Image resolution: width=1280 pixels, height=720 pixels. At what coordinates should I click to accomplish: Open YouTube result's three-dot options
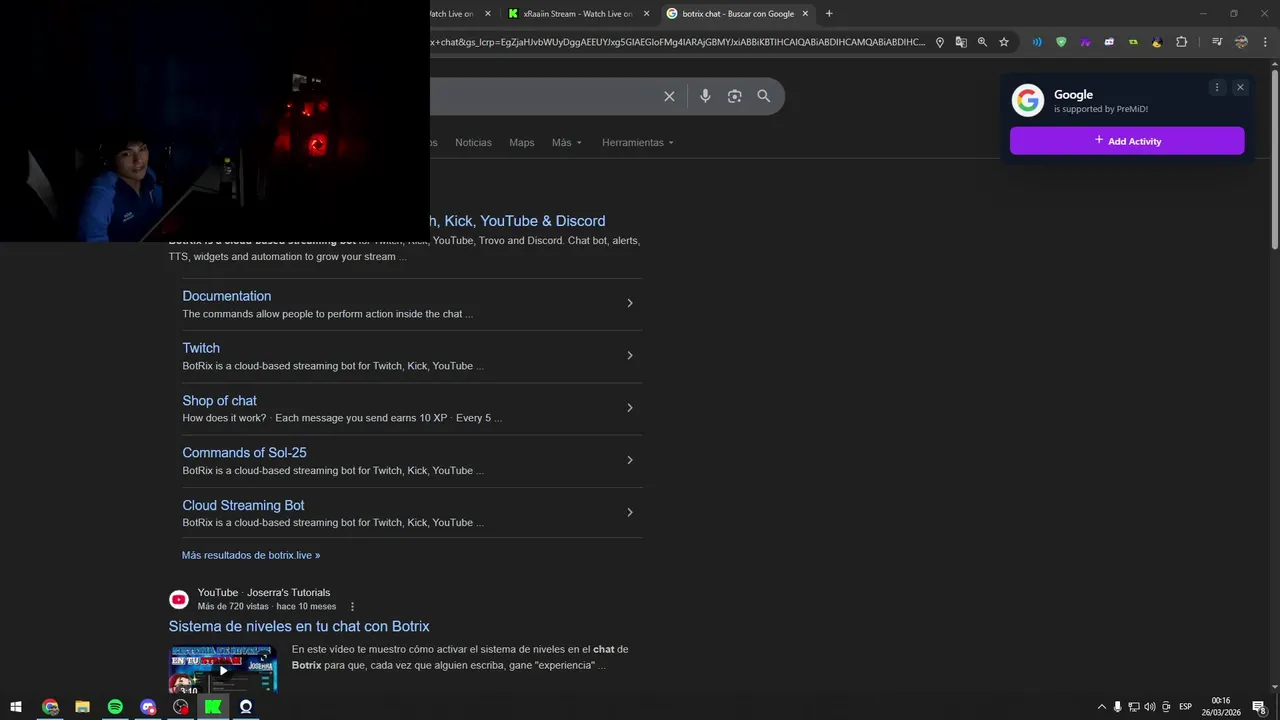352,606
